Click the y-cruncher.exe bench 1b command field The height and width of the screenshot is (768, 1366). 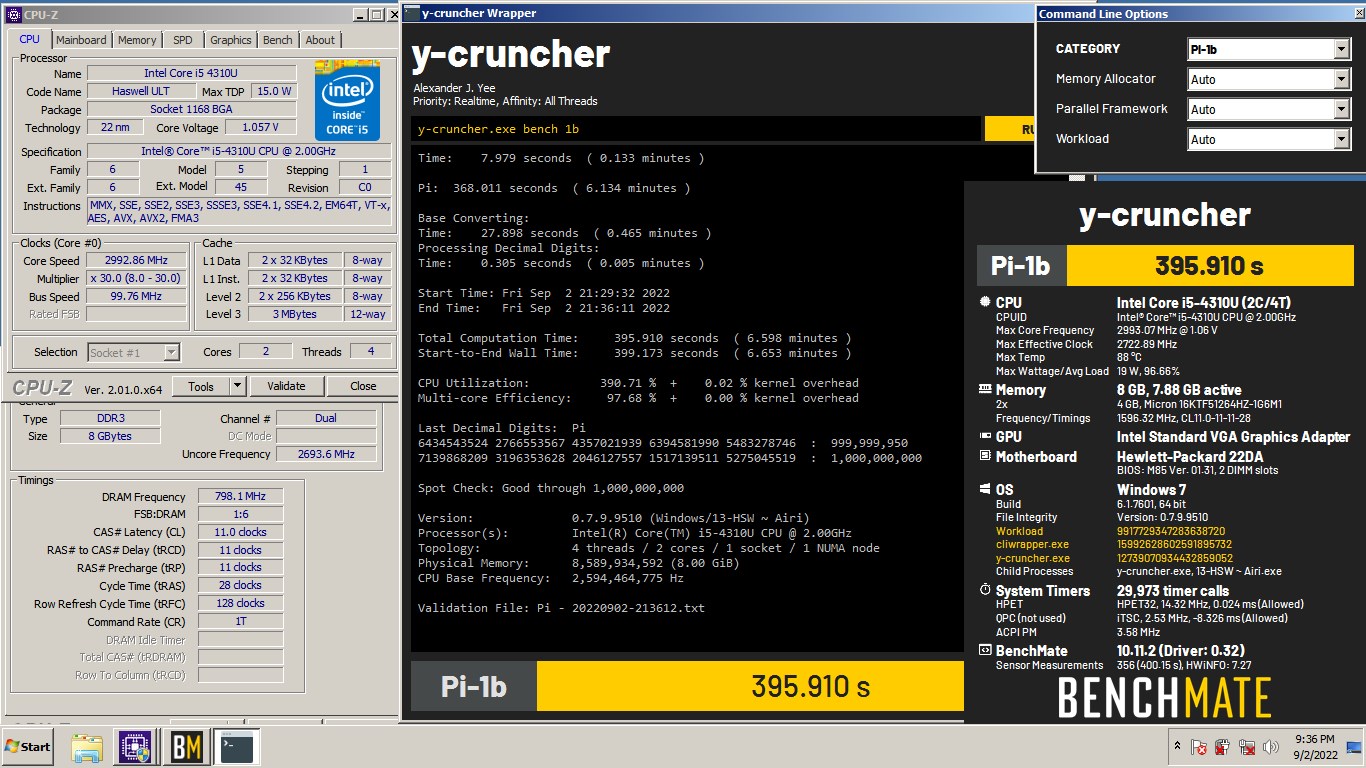(x=696, y=129)
